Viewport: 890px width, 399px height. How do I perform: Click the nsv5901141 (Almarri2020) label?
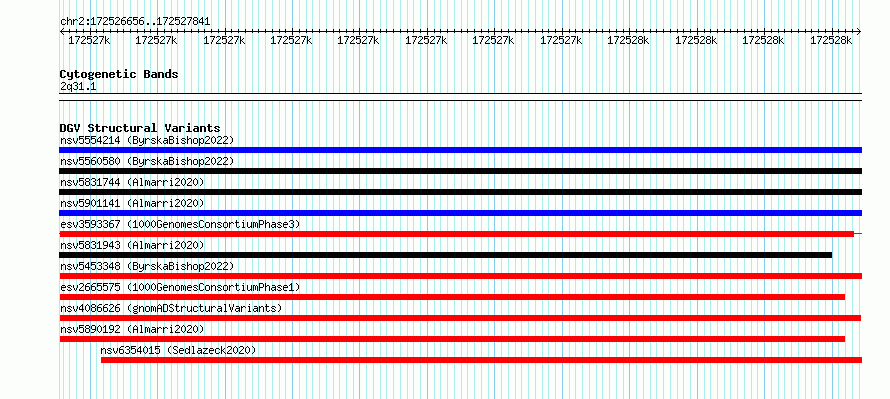(132, 203)
